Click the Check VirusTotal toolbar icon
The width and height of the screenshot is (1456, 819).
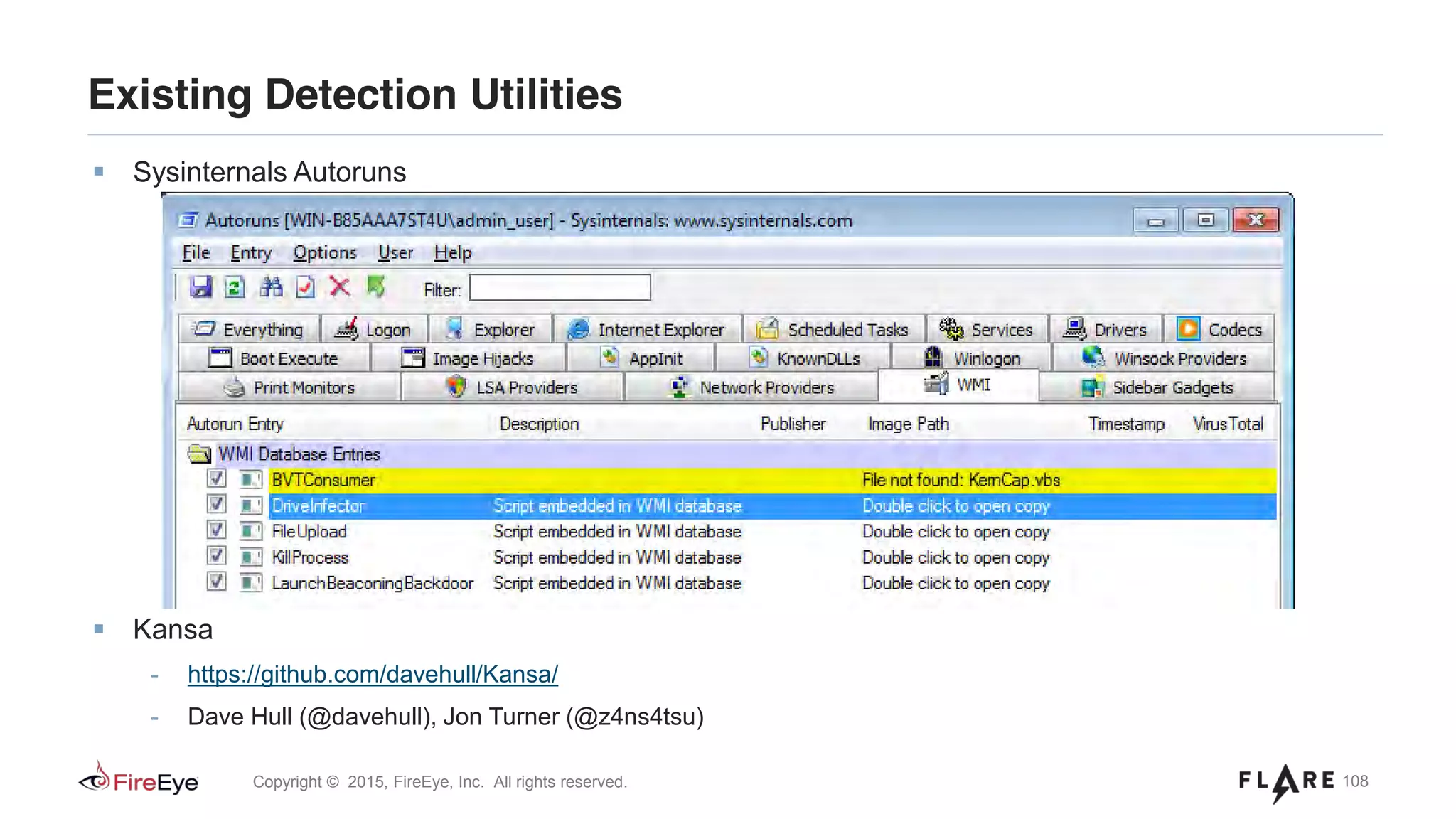(306, 287)
